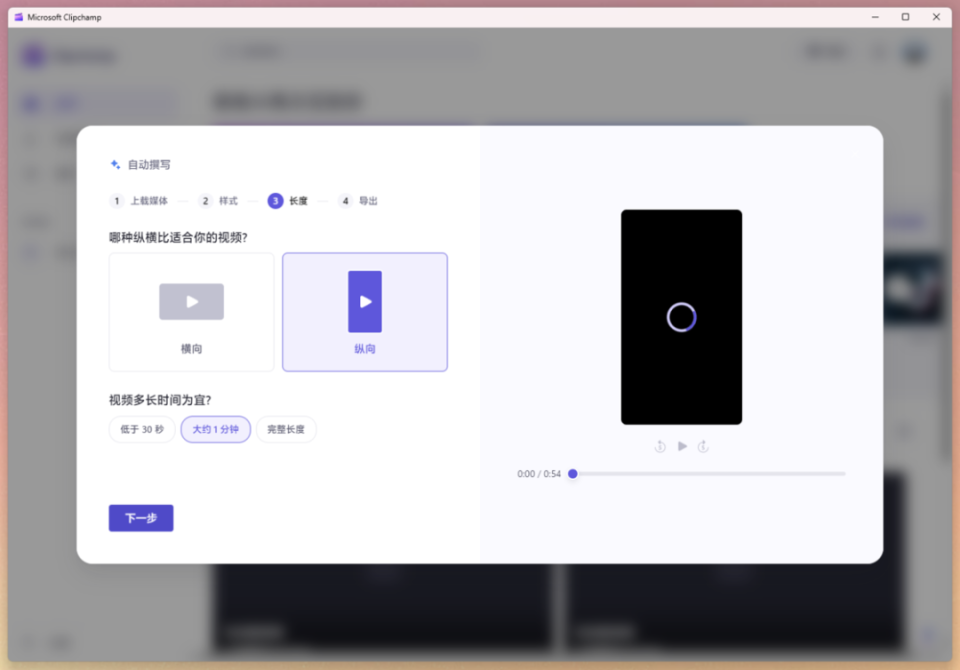
Task: Enable the 低于 30 秒 duration option
Action: [x=141, y=429]
